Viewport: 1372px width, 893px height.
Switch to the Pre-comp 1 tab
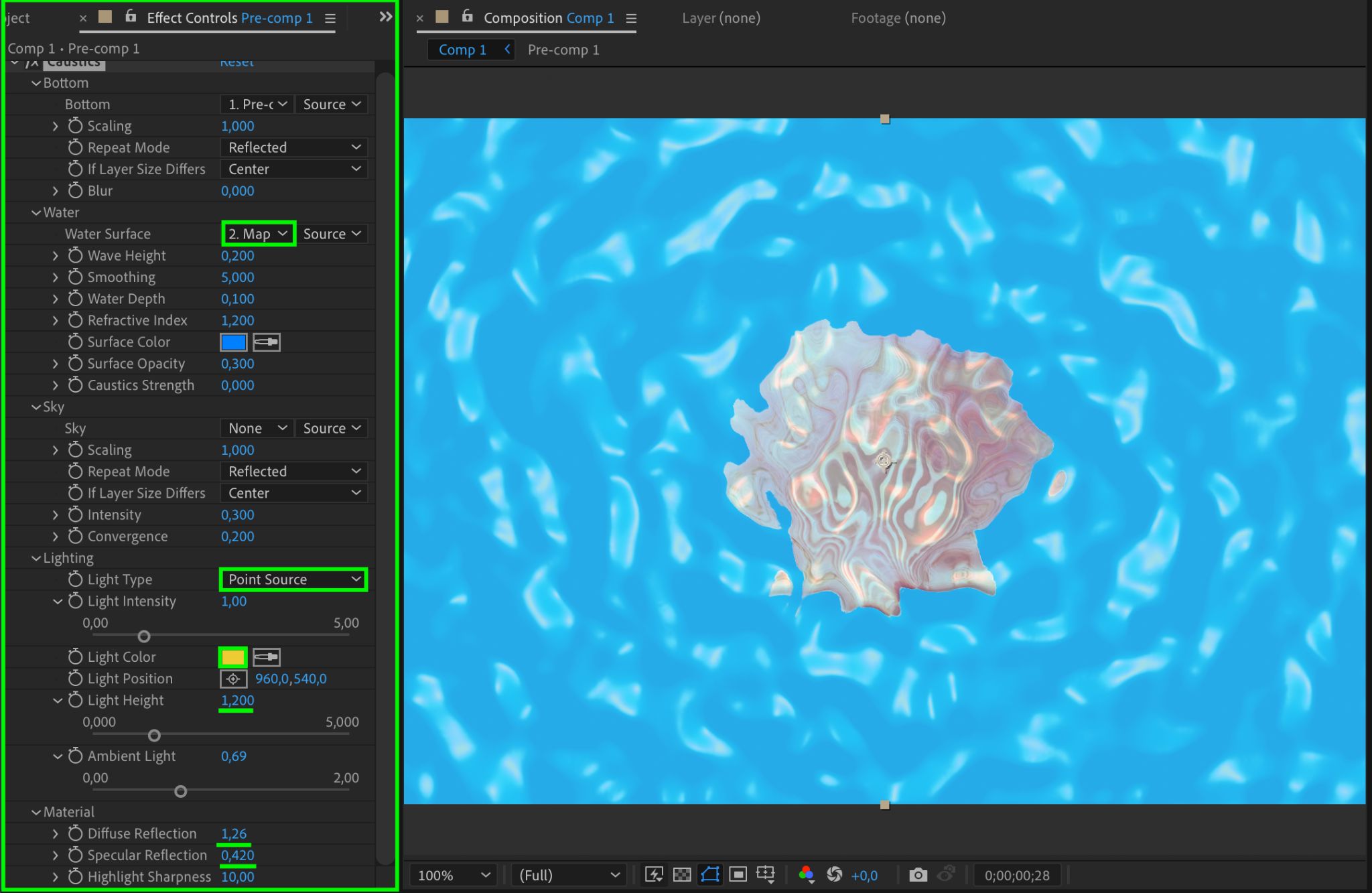tap(563, 50)
